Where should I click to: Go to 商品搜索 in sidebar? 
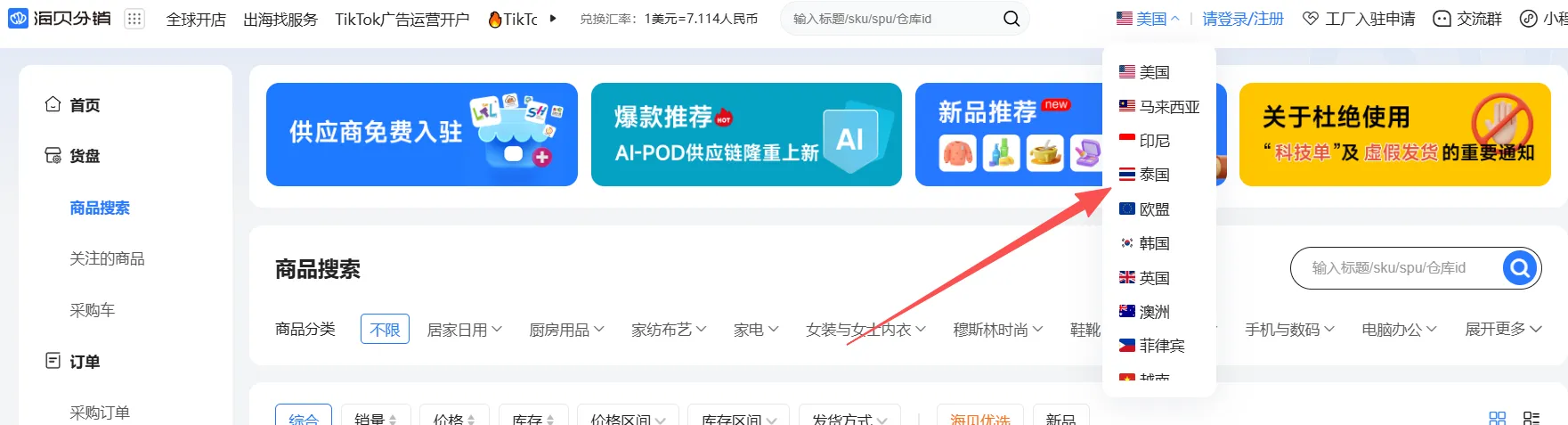tap(100, 208)
